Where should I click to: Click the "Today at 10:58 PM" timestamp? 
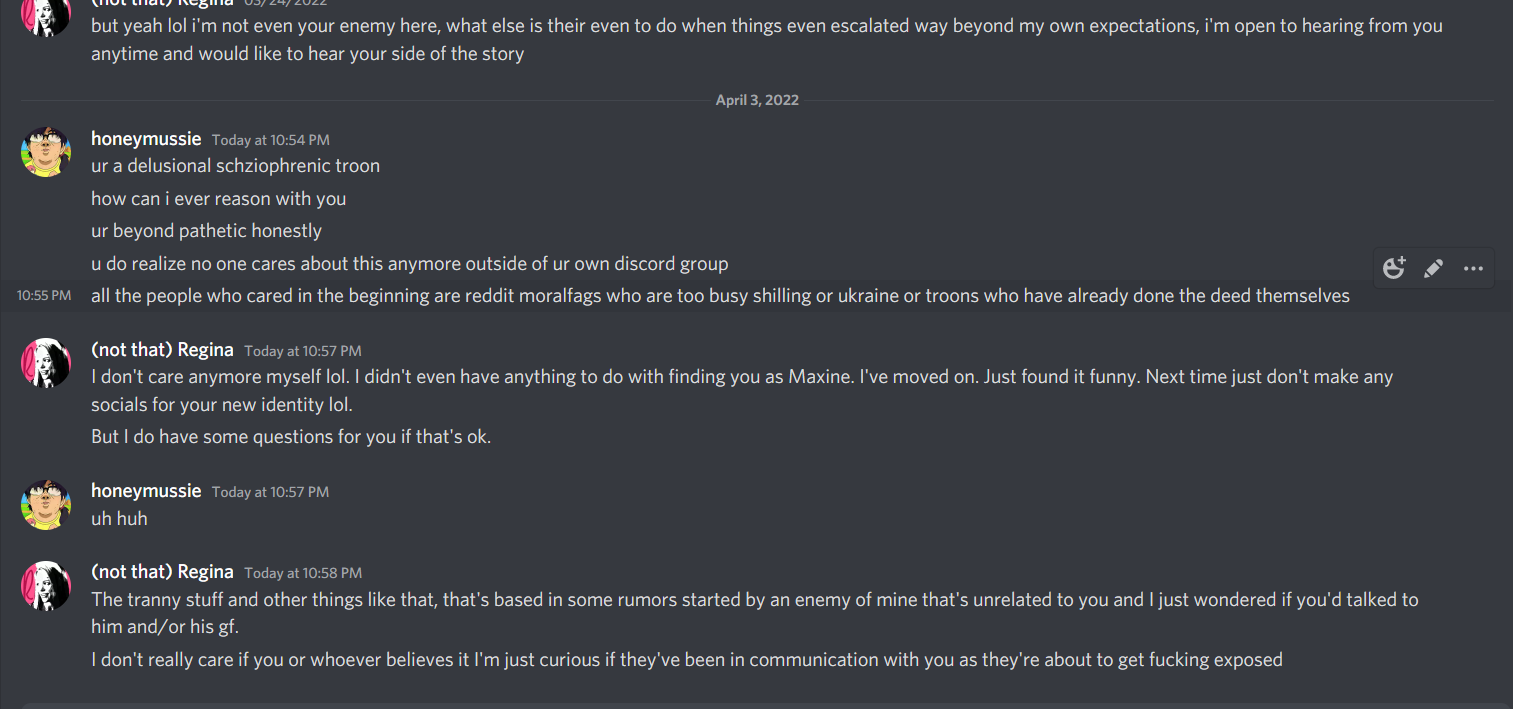tap(303, 573)
